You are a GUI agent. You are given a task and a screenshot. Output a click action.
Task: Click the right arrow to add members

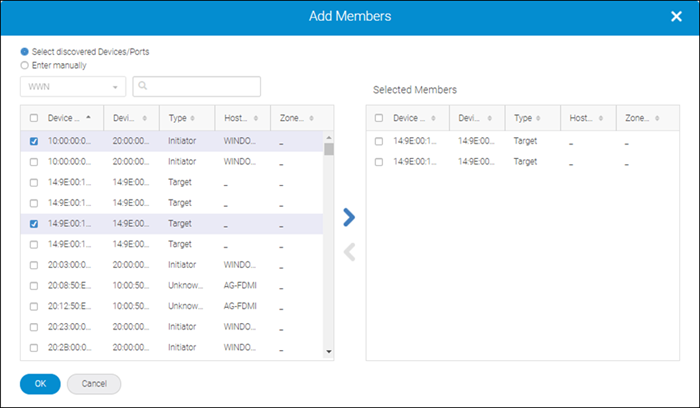349,217
